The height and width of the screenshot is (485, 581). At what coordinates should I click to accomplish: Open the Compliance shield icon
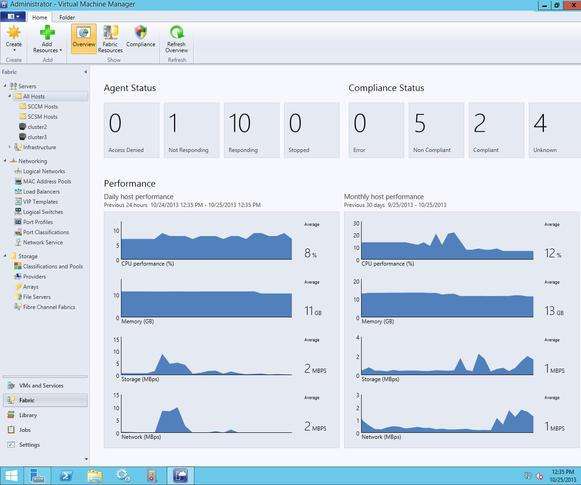(x=140, y=36)
